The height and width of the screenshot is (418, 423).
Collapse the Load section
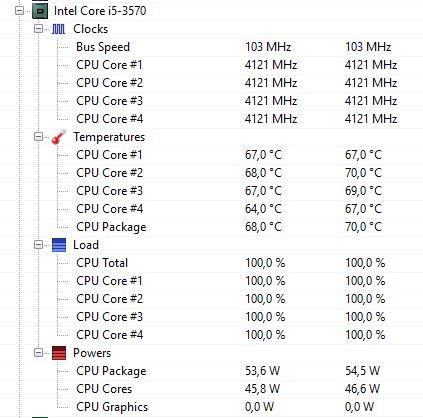(38, 245)
